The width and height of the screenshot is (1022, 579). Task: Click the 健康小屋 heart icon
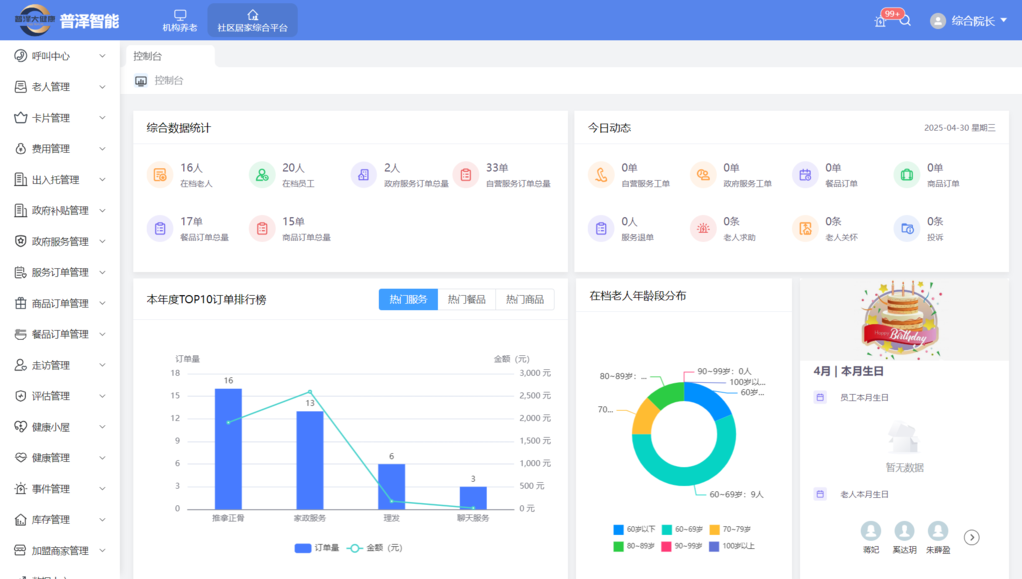(x=21, y=427)
